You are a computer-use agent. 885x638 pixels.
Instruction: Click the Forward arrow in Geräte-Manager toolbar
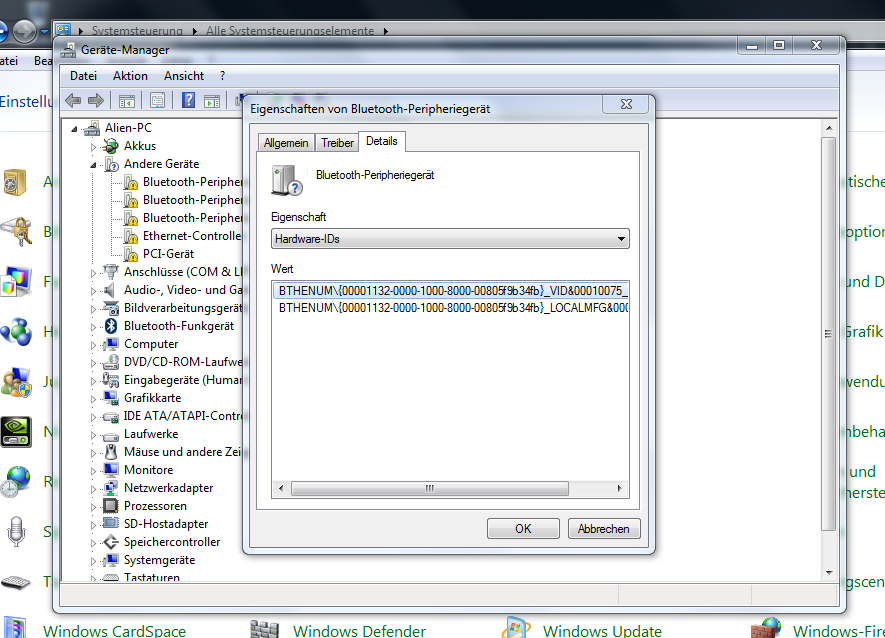pyautogui.click(x=96, y=100)
